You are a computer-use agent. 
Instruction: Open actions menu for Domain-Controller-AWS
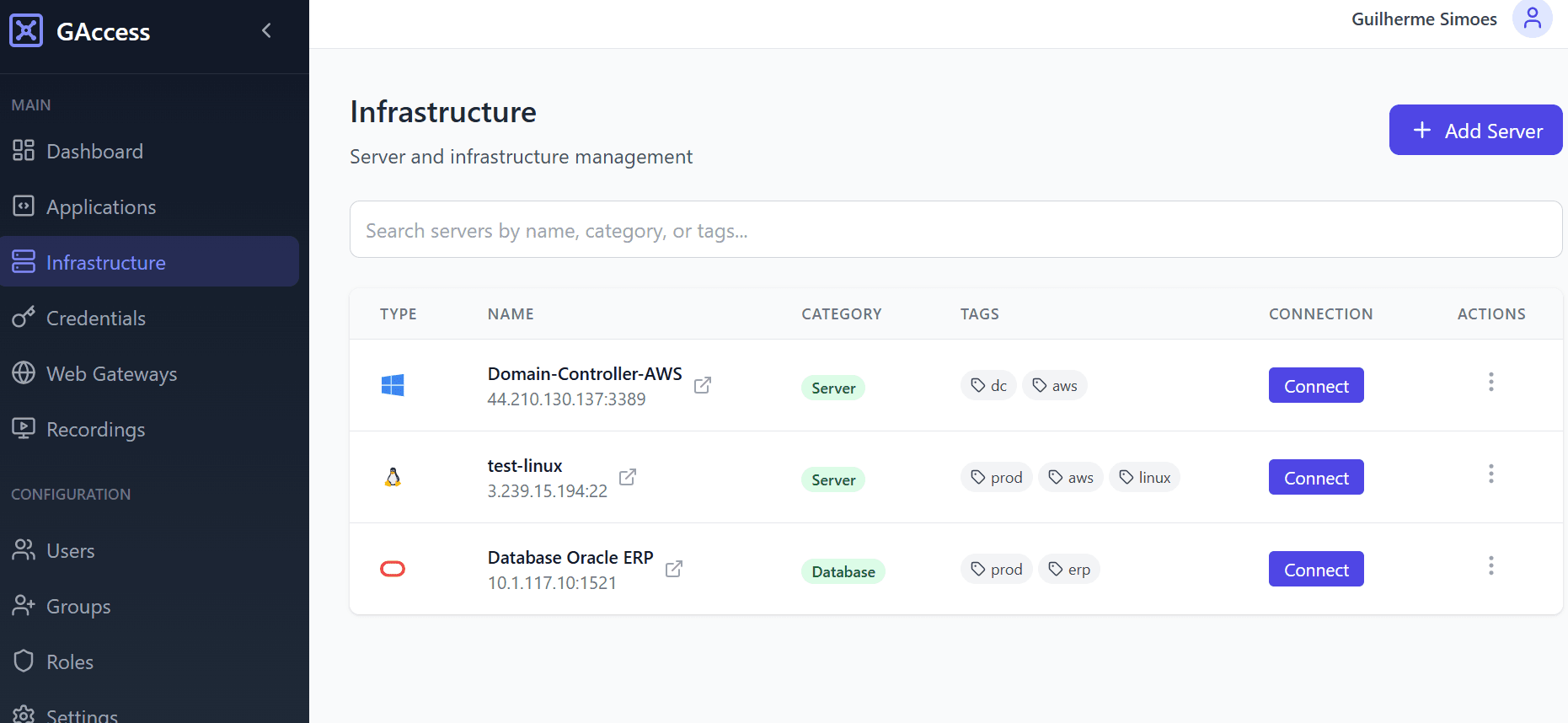pos(1490,382)
